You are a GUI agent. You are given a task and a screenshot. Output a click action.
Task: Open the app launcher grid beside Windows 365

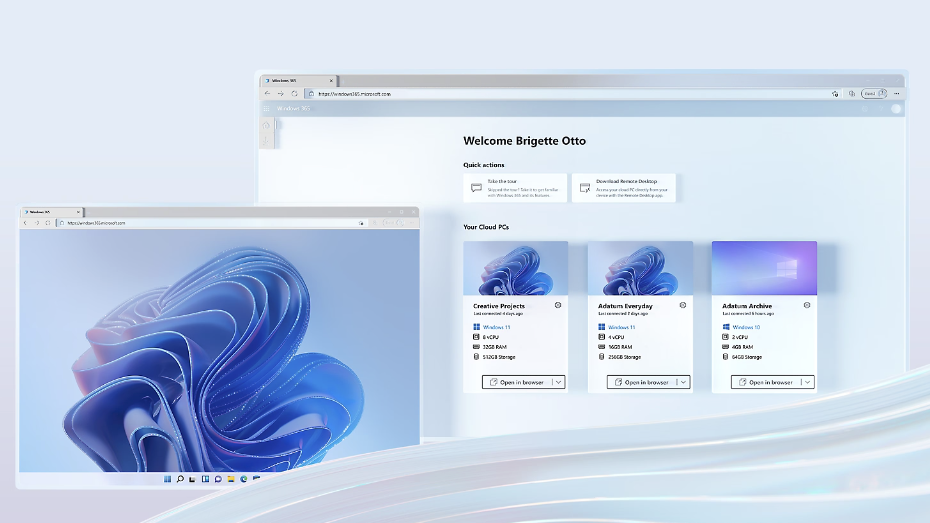coord(266,109)
